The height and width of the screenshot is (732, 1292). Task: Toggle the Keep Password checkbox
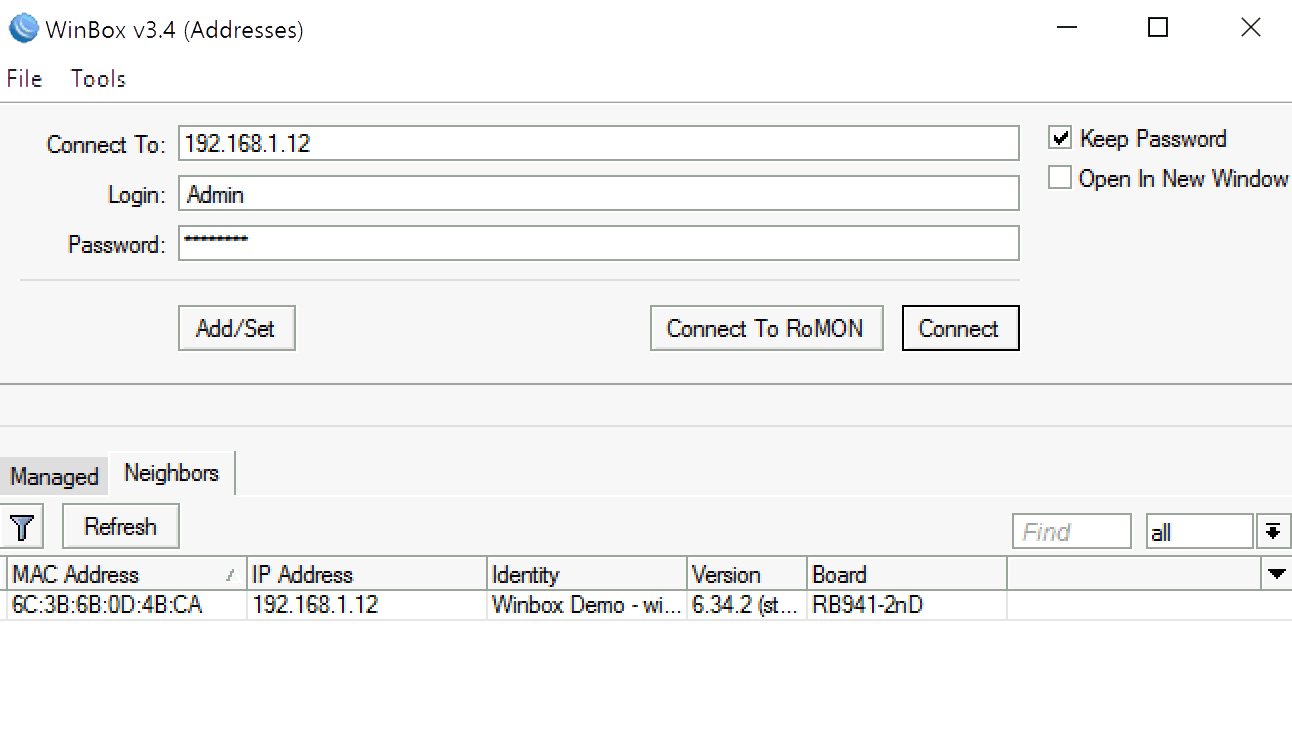pos(1061,138)
